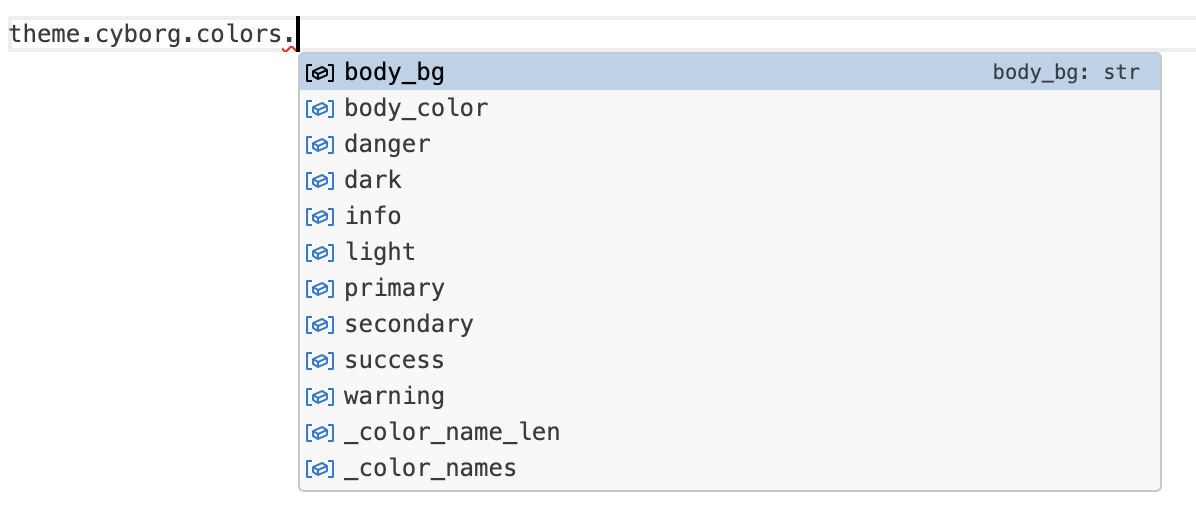
Task: Select the body_bg completion suggestion
Action: coord(394,72)
